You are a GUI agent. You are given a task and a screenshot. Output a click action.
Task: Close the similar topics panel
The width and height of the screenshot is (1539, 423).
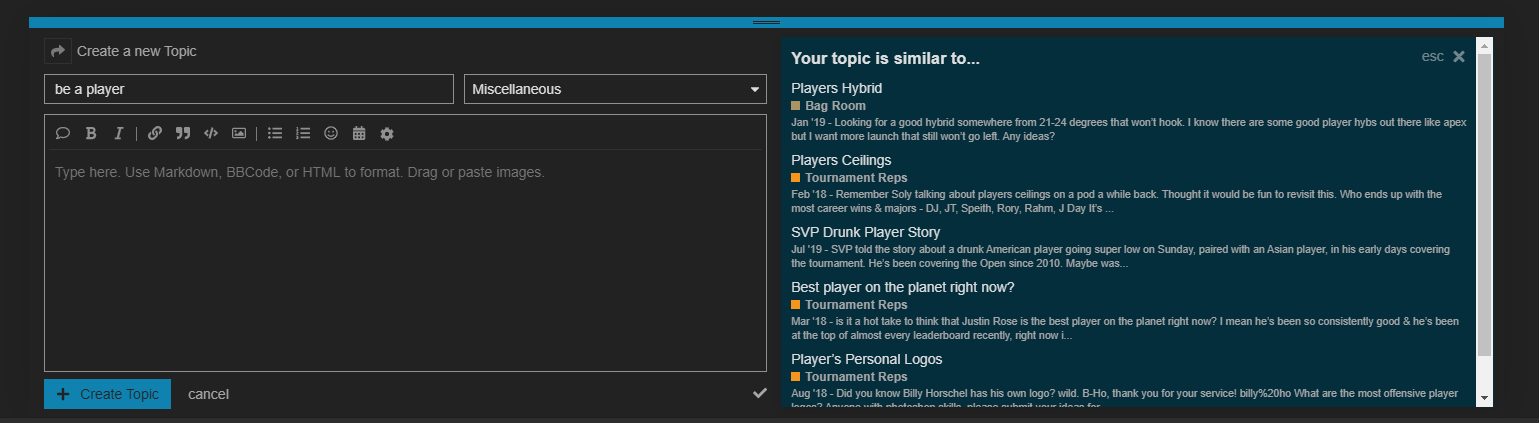[x=1459, y=57]
